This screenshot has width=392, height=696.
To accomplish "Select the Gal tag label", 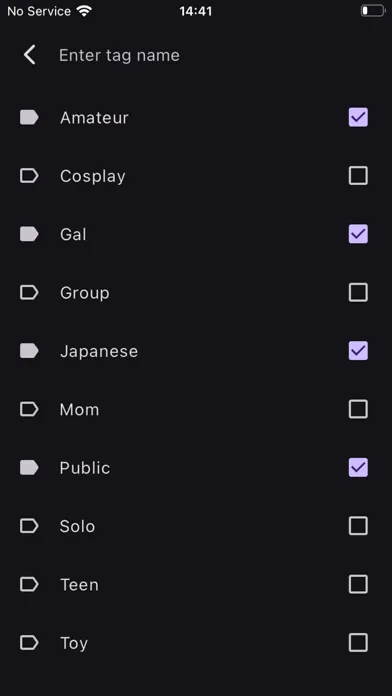I will coord(73,234).
